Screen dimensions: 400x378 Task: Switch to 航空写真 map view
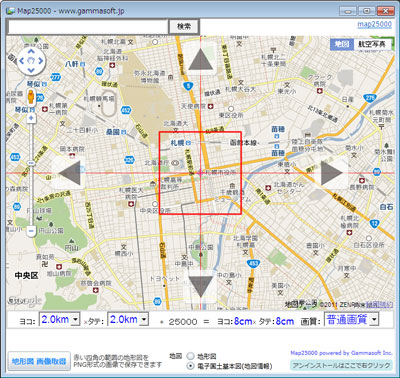tap(372, 44)
